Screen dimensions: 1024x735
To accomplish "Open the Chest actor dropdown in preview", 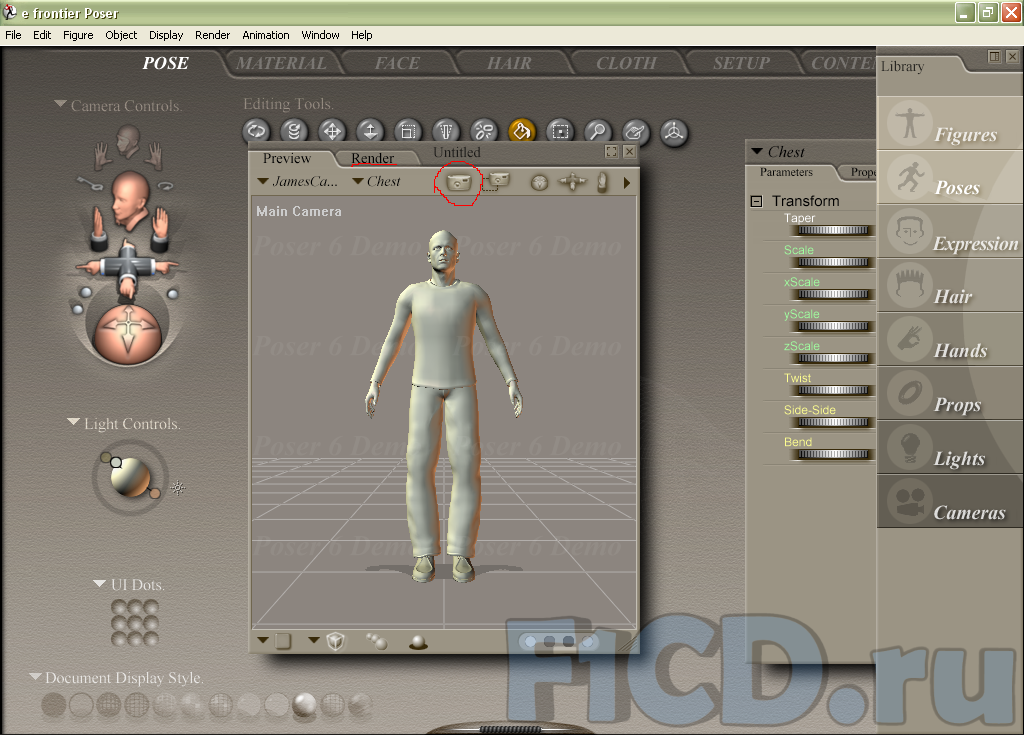I will point(377,182).
